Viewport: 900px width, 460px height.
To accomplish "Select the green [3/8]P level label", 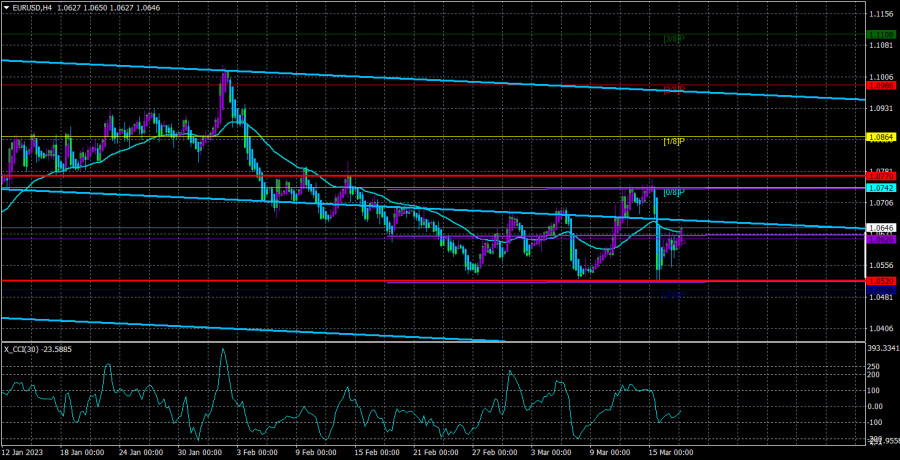I will [674, 39].
